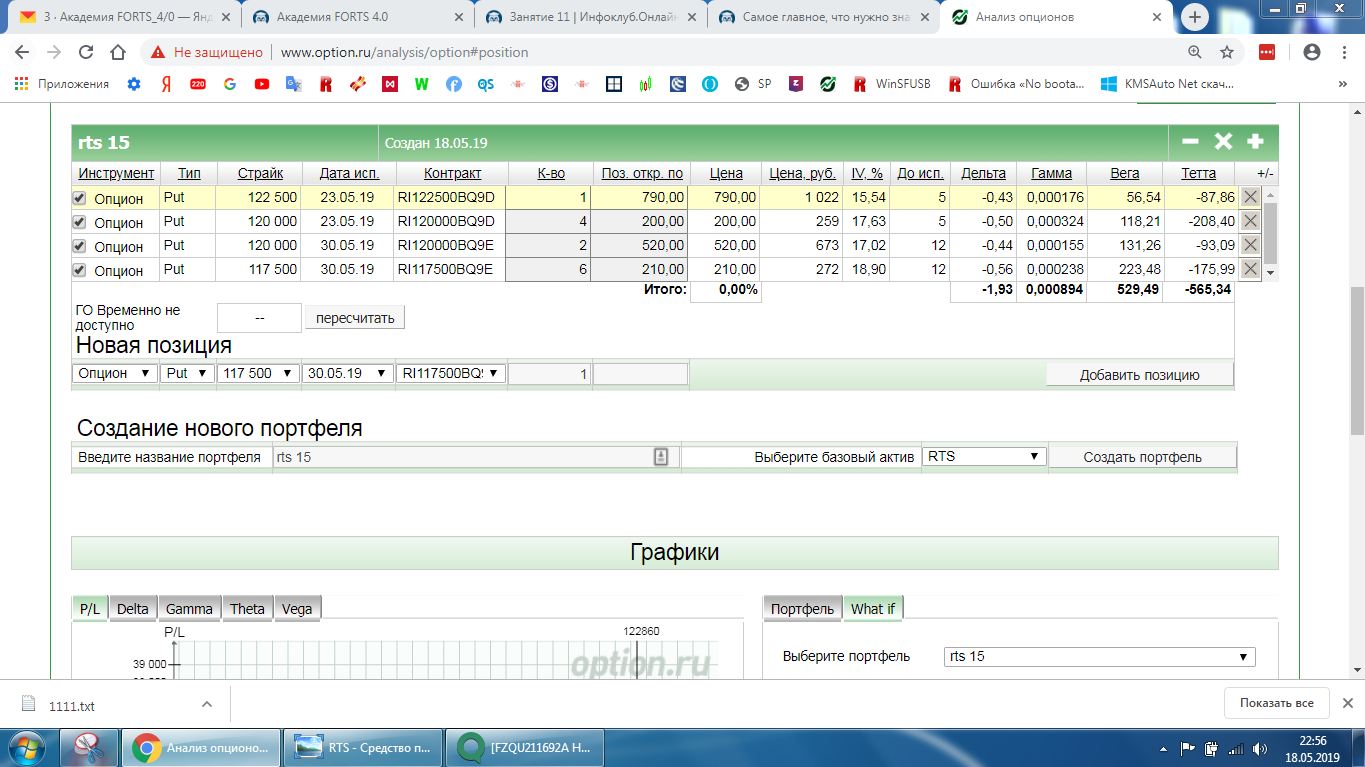The height and width of the screenshot is (767, 1365).
Task: Click the ГО margin value input field
Action: point(259,318)
